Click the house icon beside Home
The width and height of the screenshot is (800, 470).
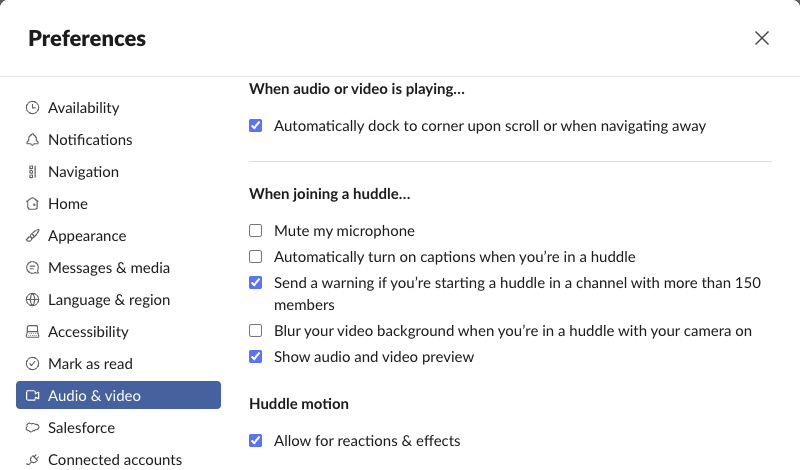[32, 204]
